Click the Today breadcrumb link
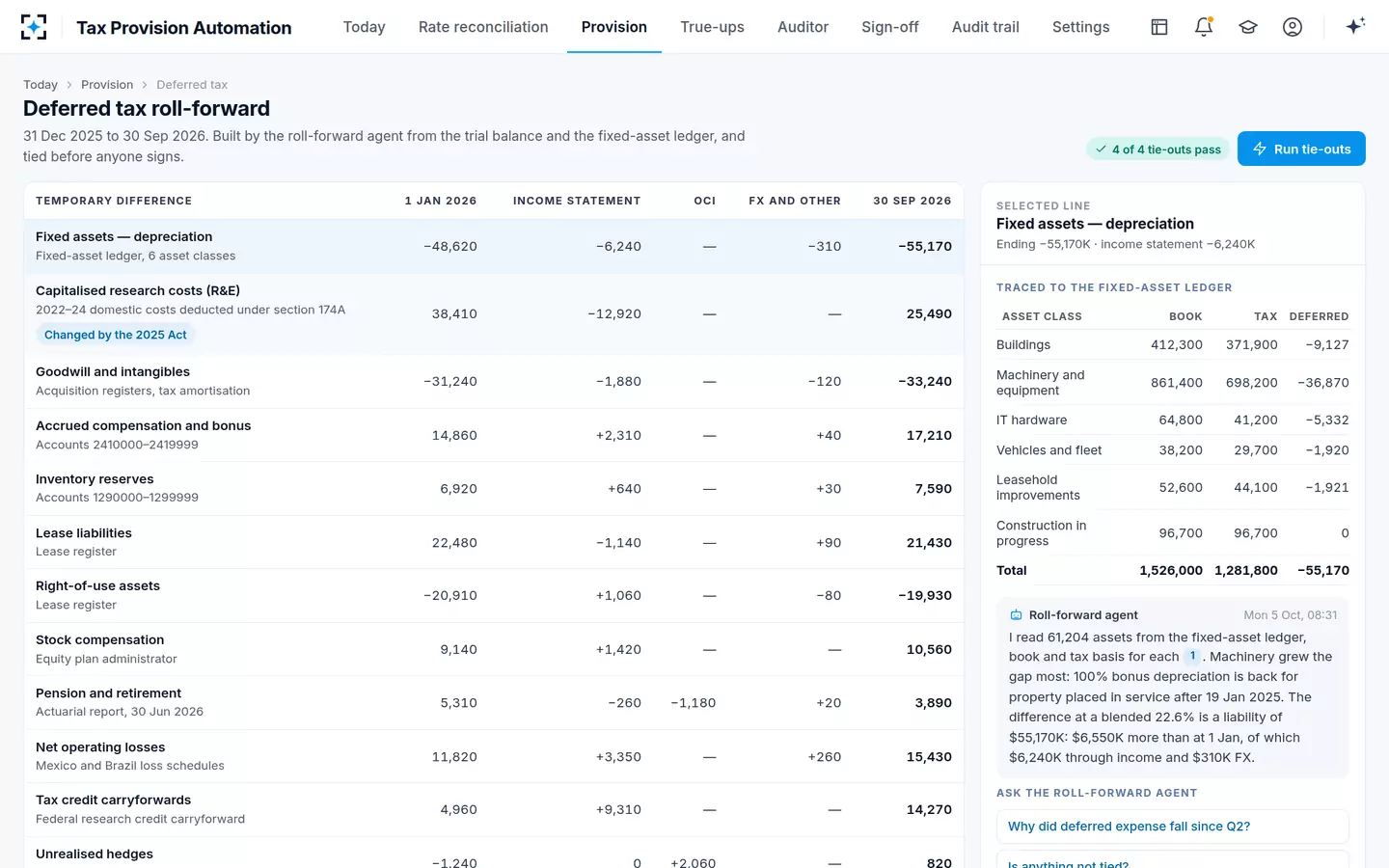Image resolution: width=1389 pixels, height=868 pixels. point(41,85)
